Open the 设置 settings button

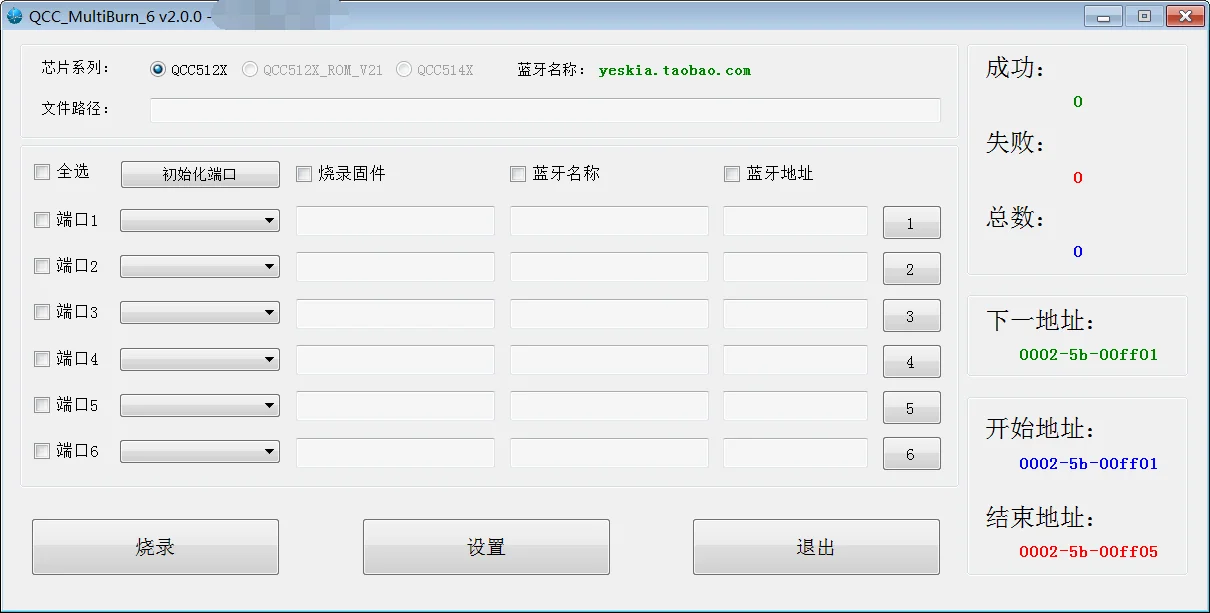[x=486, y=547]
